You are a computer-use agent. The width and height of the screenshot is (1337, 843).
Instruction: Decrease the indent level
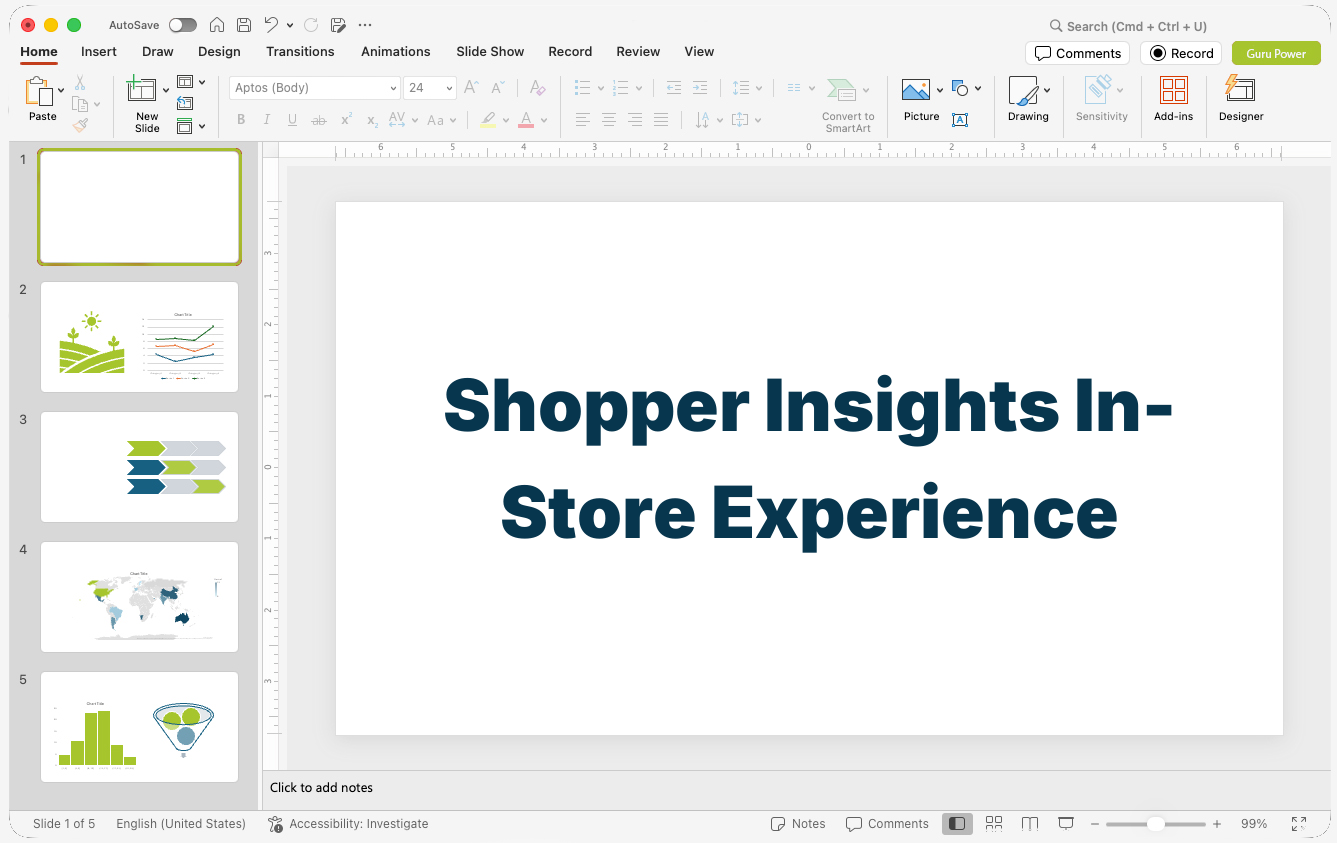[x=674, y=88]
